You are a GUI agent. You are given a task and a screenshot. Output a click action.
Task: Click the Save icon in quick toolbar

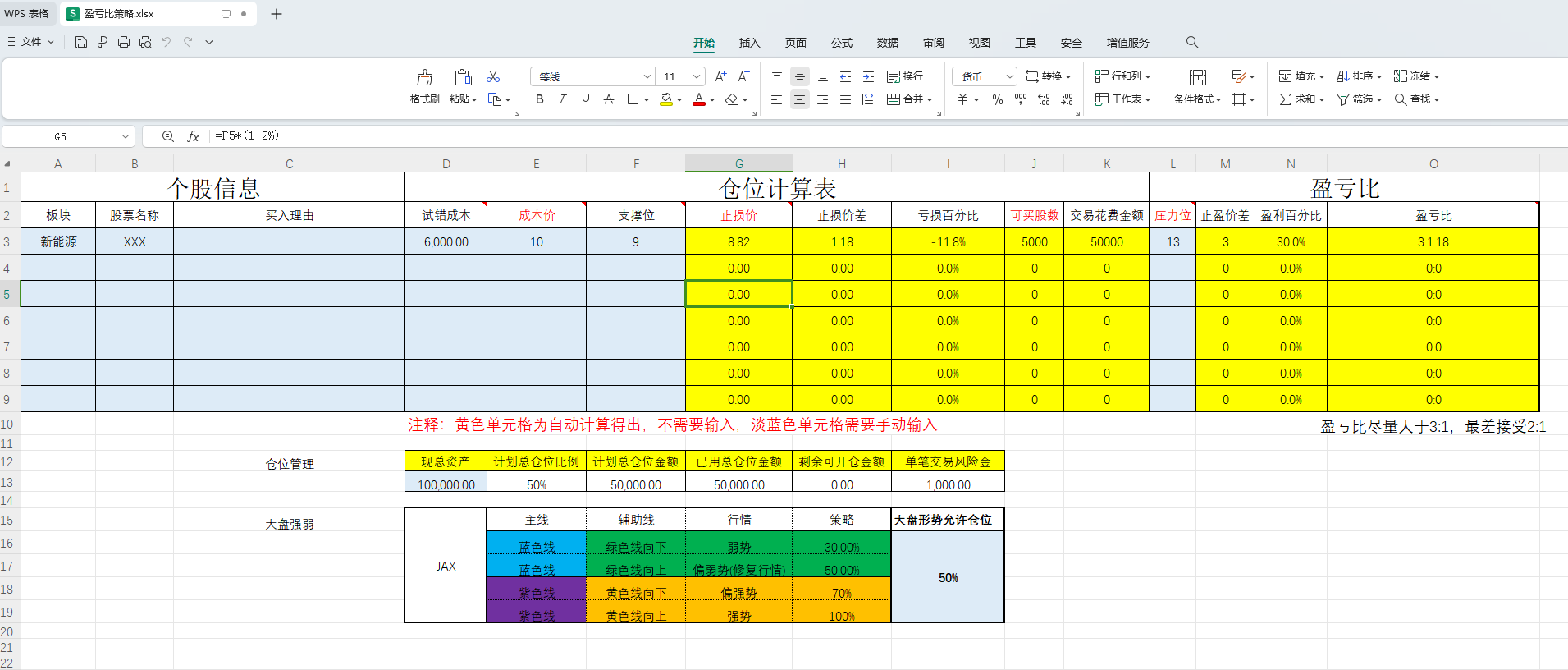tap(80, 42)
